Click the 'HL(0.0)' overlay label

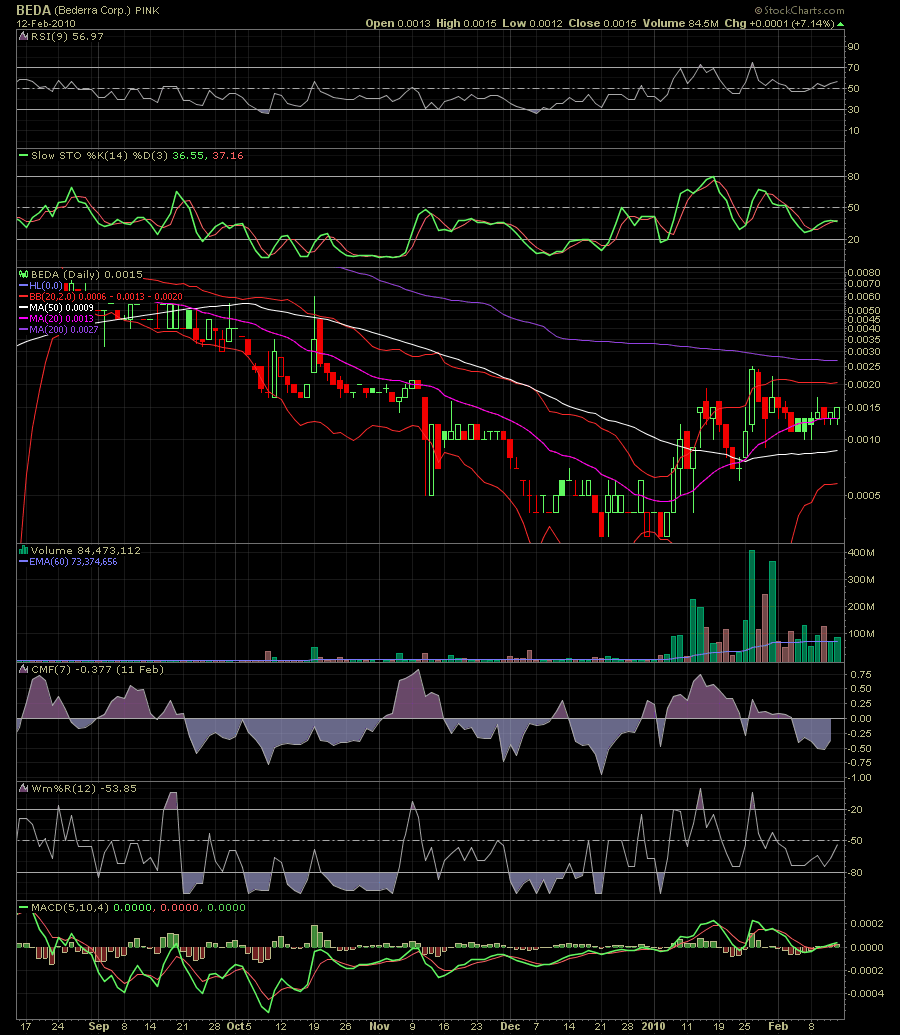(x=46, y=286)
